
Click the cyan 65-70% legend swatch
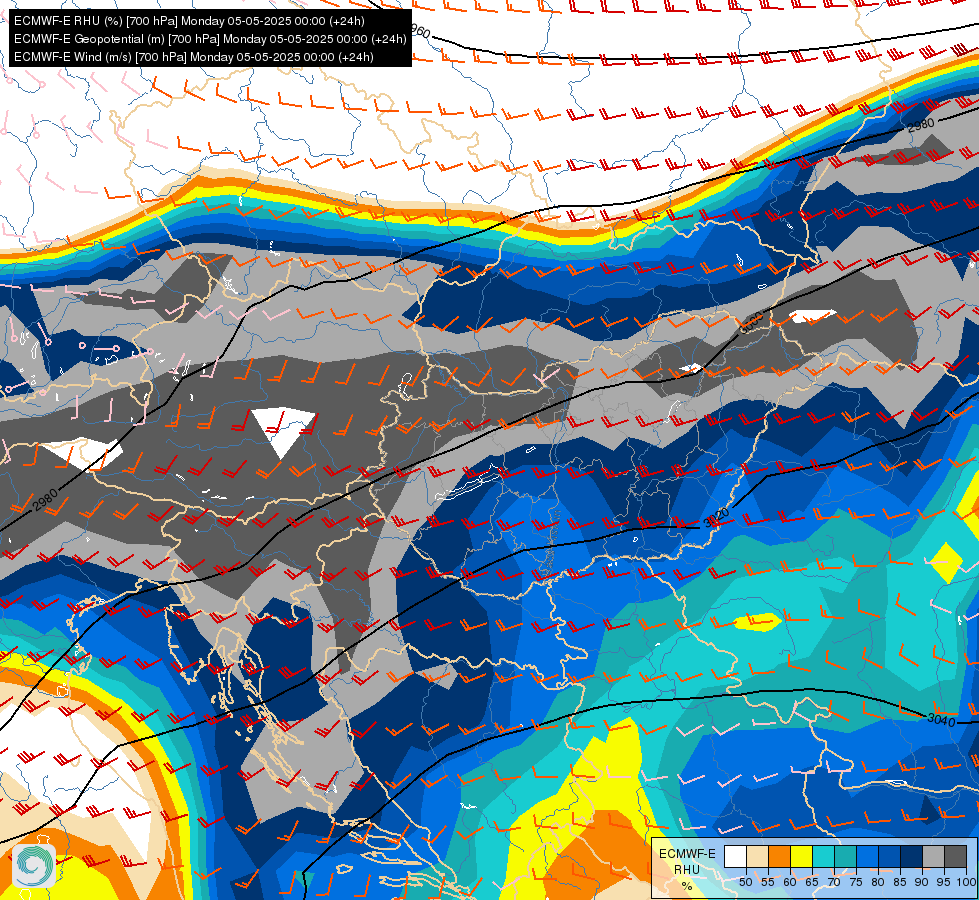[824, 856]
